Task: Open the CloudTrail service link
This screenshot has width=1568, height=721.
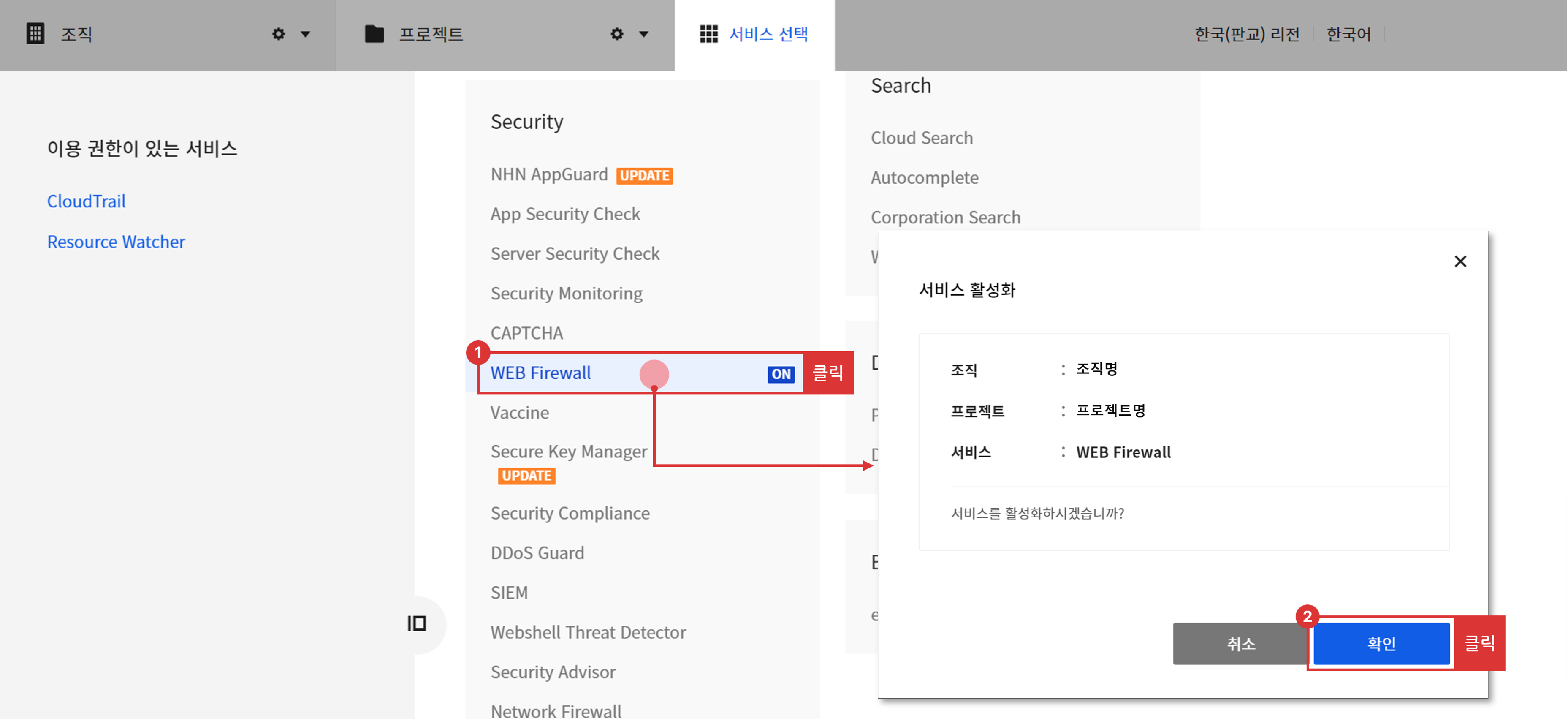Action: [87, 201]
